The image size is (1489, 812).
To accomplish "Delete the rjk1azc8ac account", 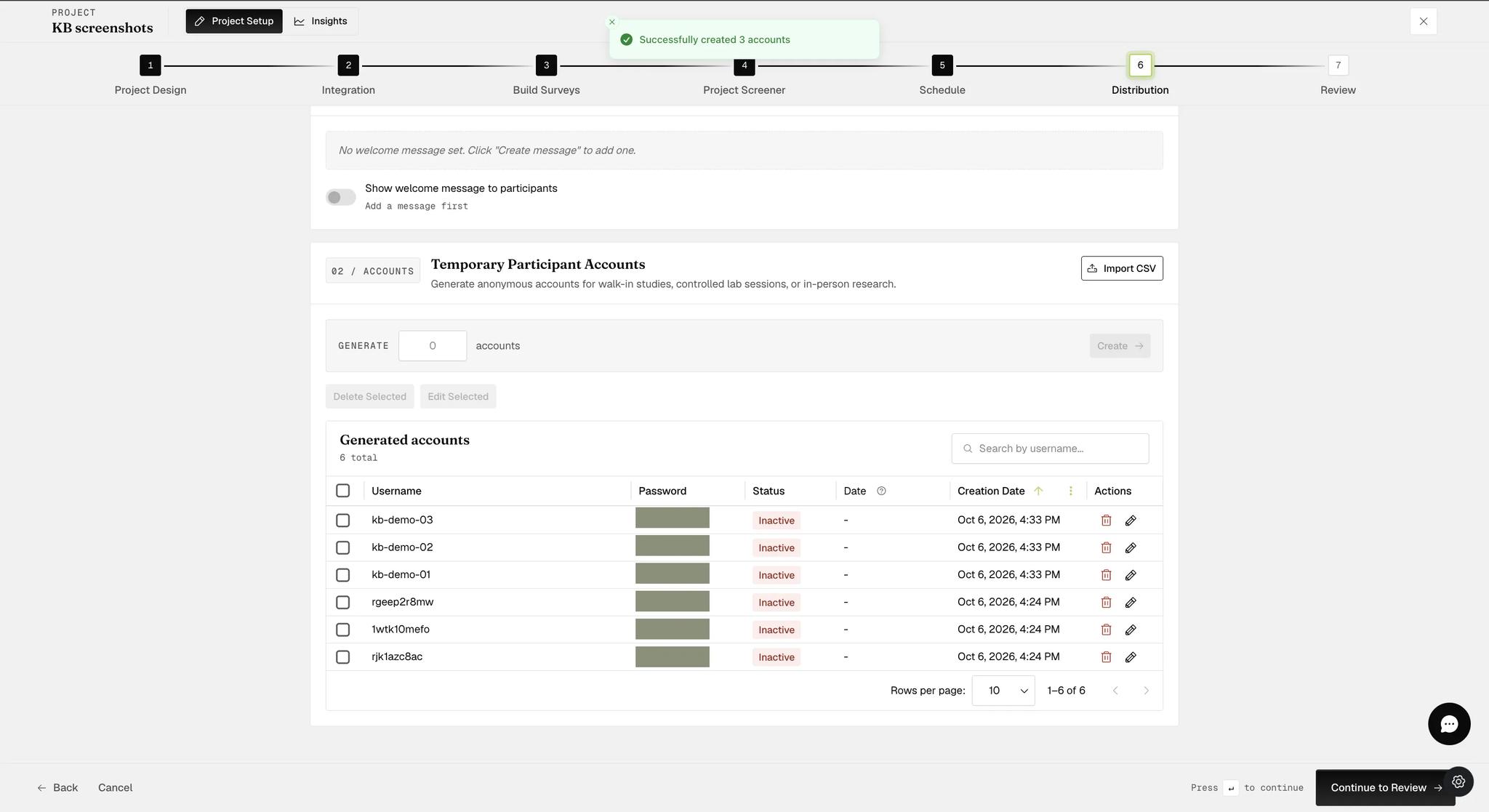I will coord(1106,657).
